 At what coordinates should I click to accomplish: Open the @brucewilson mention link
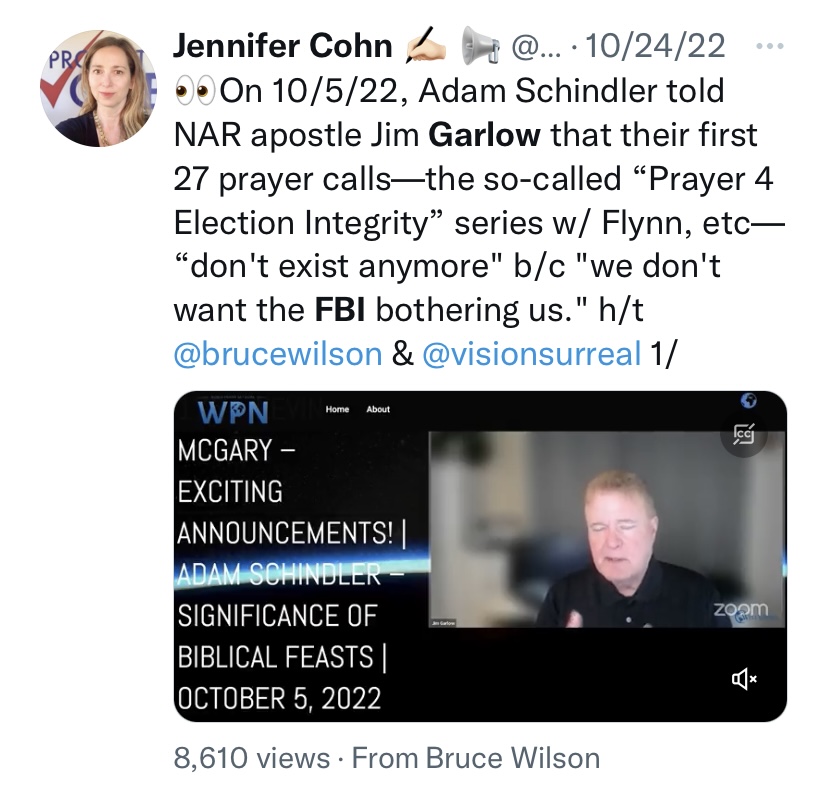(x=278, y=353)
